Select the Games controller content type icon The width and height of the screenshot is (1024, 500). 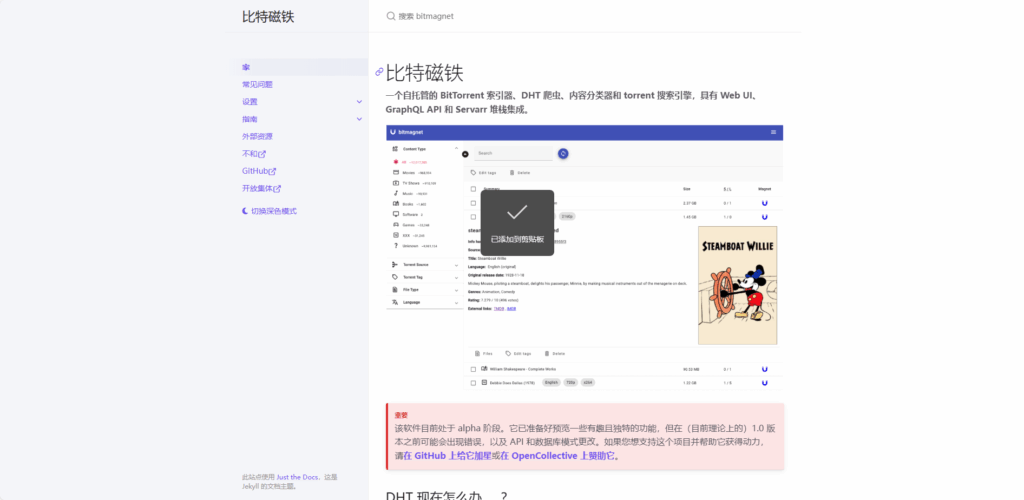pyautogui.click(x=396, y=225)
